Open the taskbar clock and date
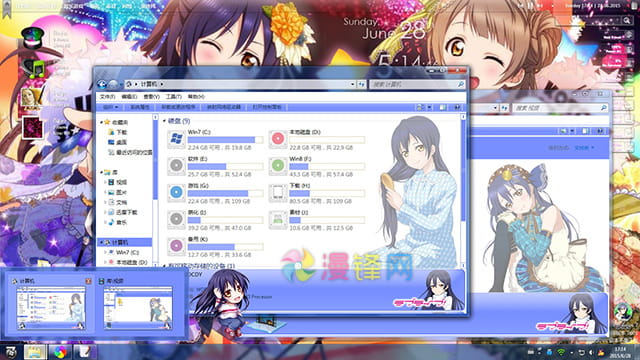This screenshot has height=360, width=640. pos(620,352)
